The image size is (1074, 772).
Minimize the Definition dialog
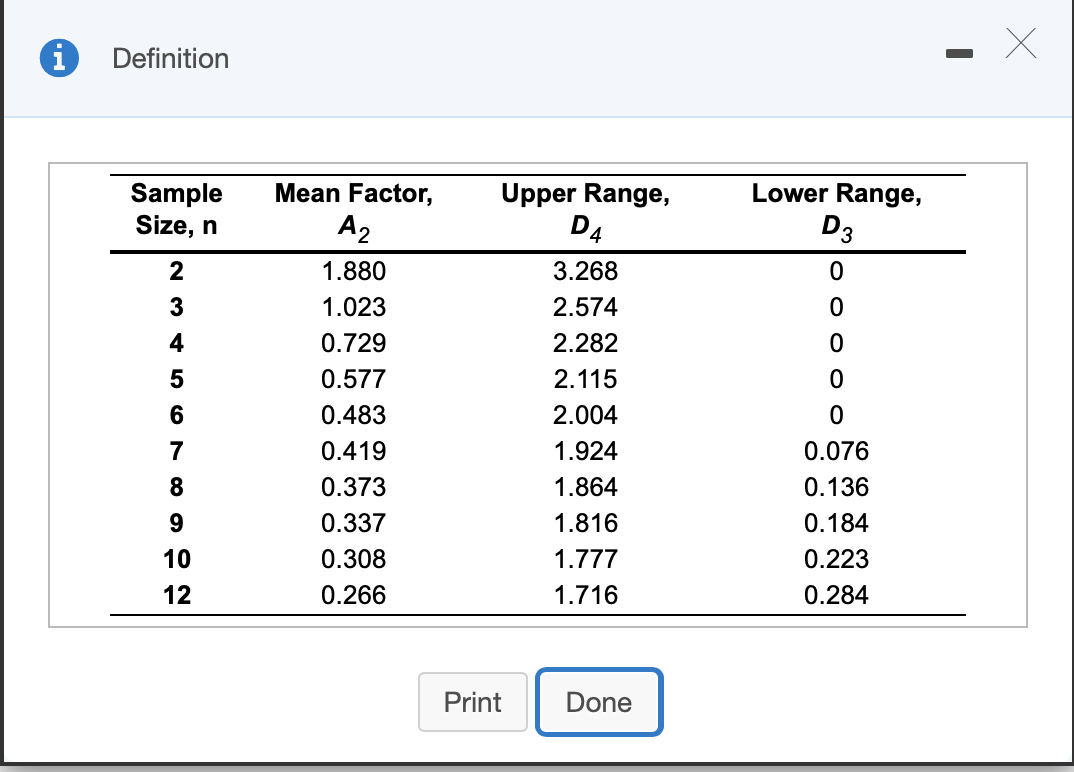tap(960, 55)
